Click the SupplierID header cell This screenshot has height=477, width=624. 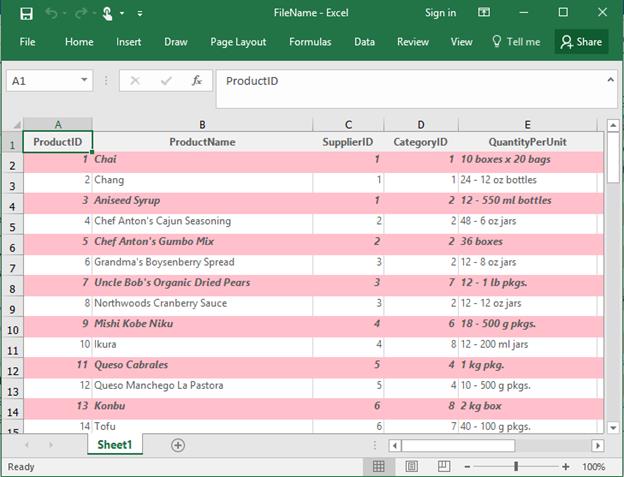point(348,142)
